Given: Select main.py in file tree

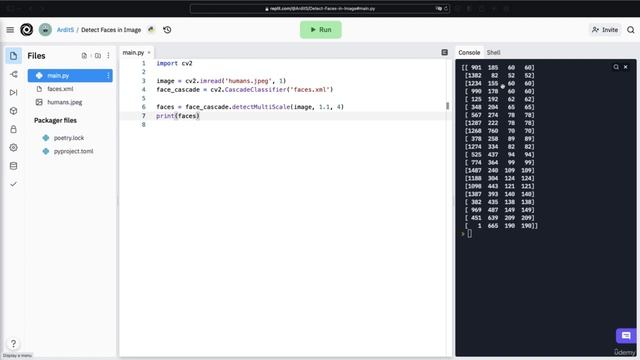Looking at the screenshot, I should 70,76.
